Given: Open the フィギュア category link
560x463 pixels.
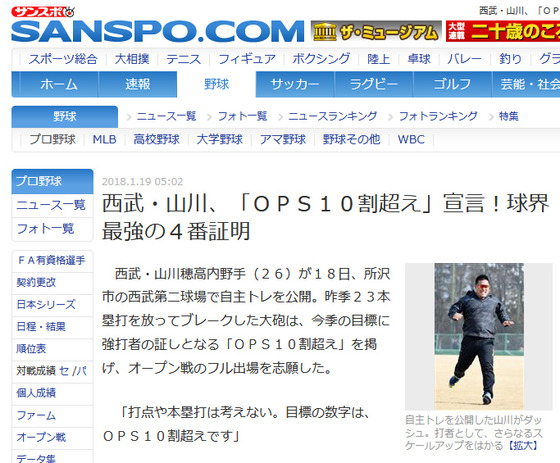Looking at the screenshot, I should coord(247,59).
